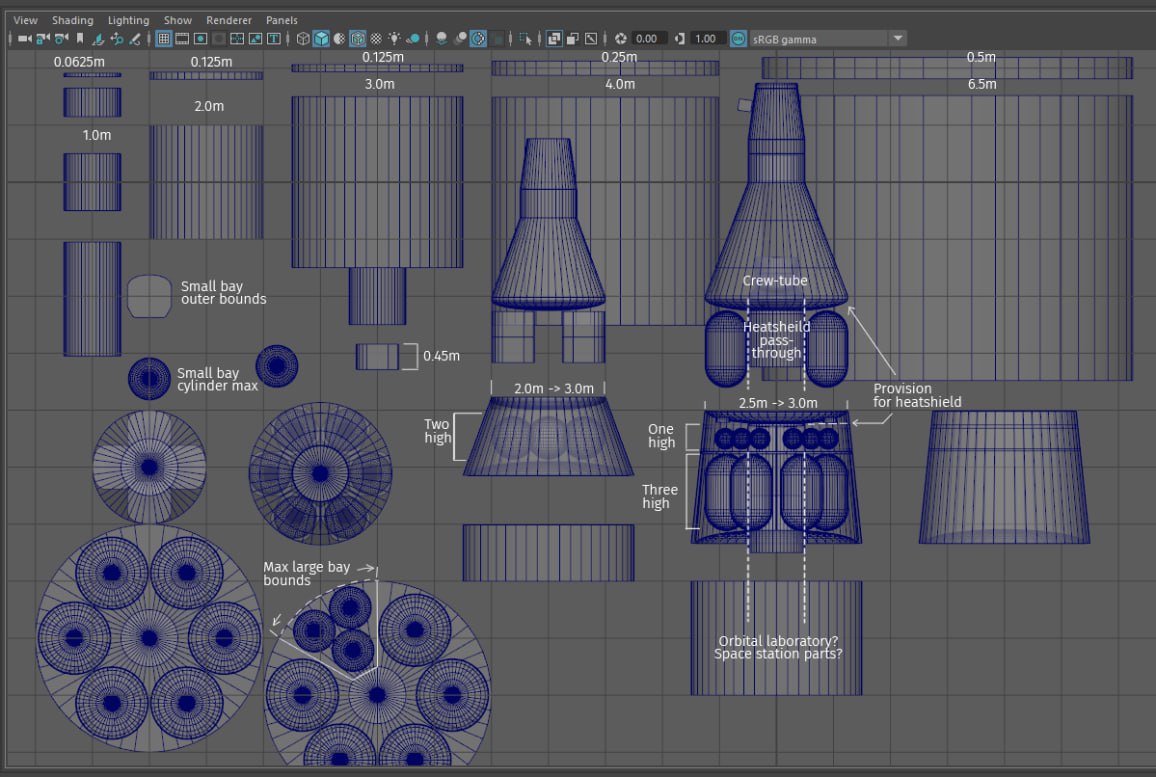Viewport: 1156px width, 777px height.
Task: Click the Image Plane icon
Action: click(x=98, y=38)
